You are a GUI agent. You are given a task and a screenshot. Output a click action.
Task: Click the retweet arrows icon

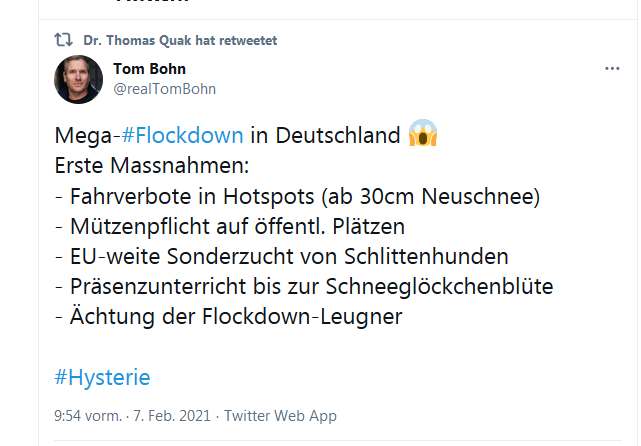(63, 40)
